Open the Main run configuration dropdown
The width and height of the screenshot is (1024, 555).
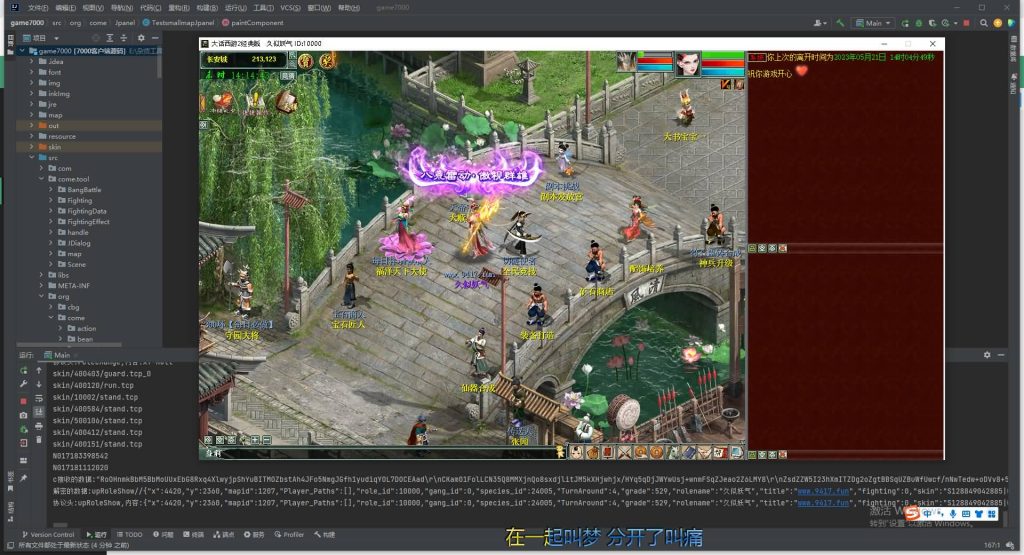pyautogui.click(x=874, y=22)
